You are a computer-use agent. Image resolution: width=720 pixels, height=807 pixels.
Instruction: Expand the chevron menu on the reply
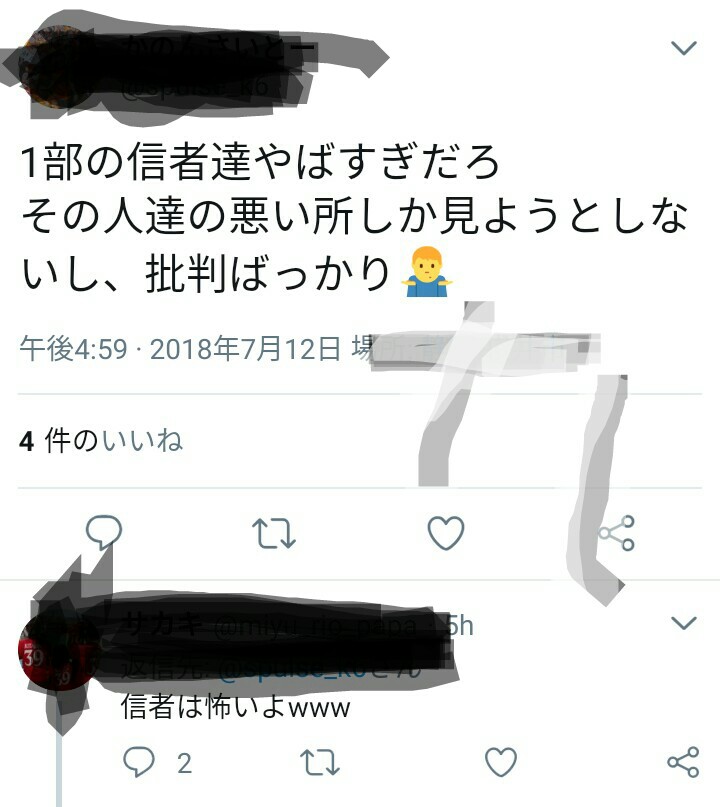[x=684, y=623]
